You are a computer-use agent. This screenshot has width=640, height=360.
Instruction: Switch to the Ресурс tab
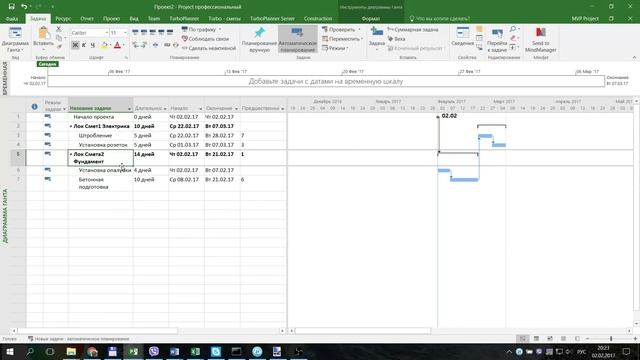point(63,18)
